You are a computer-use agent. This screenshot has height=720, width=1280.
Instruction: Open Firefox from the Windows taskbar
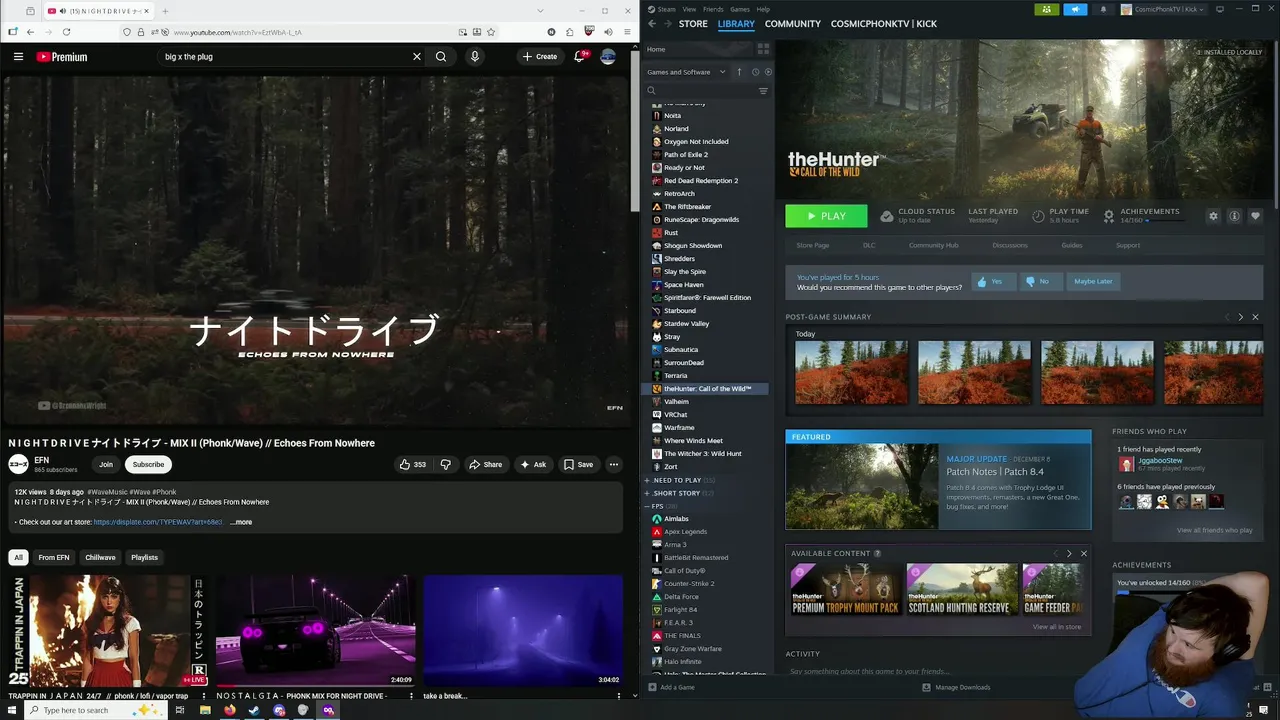point(229,710)
